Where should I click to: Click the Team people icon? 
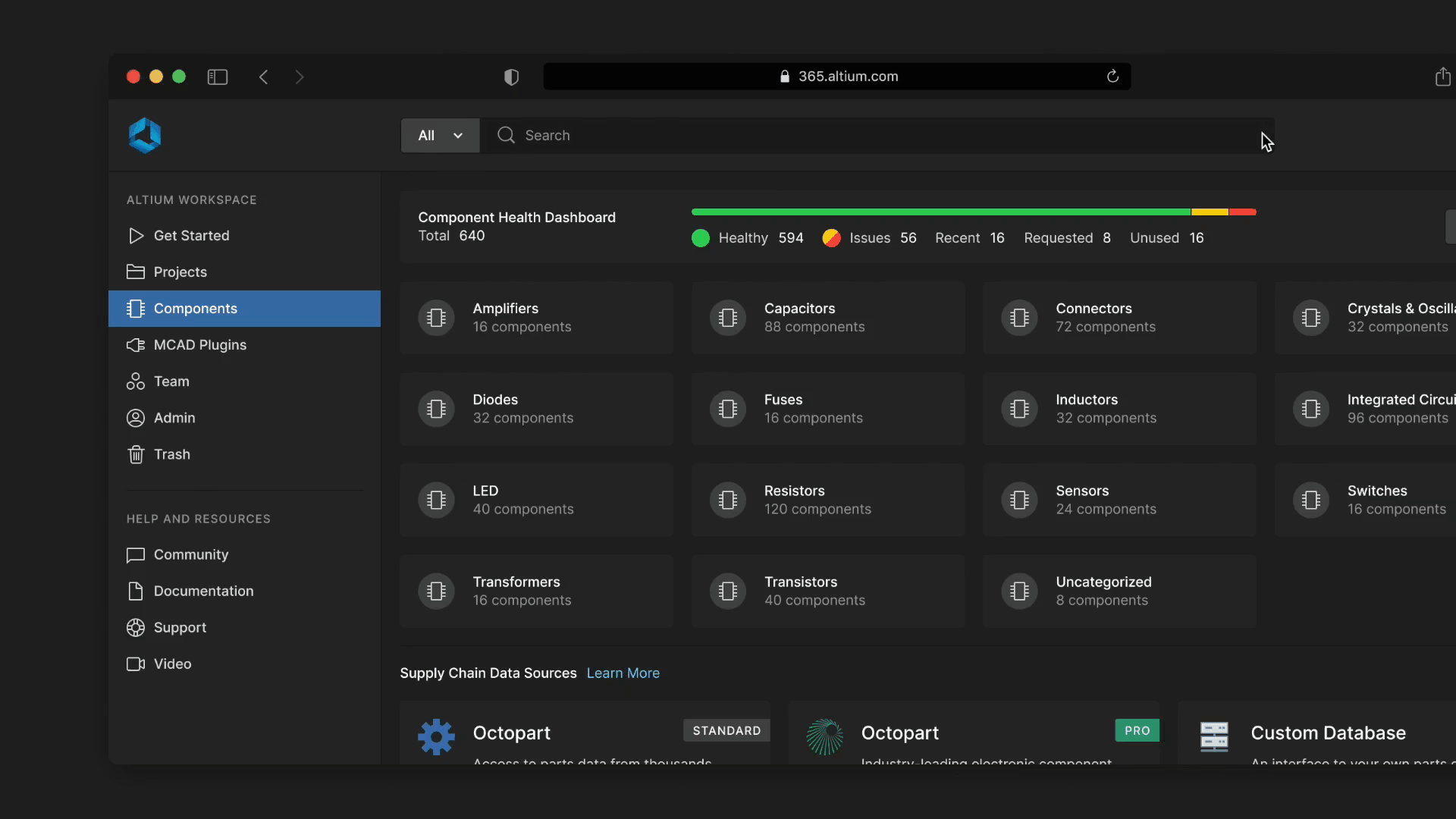[136, 381]
